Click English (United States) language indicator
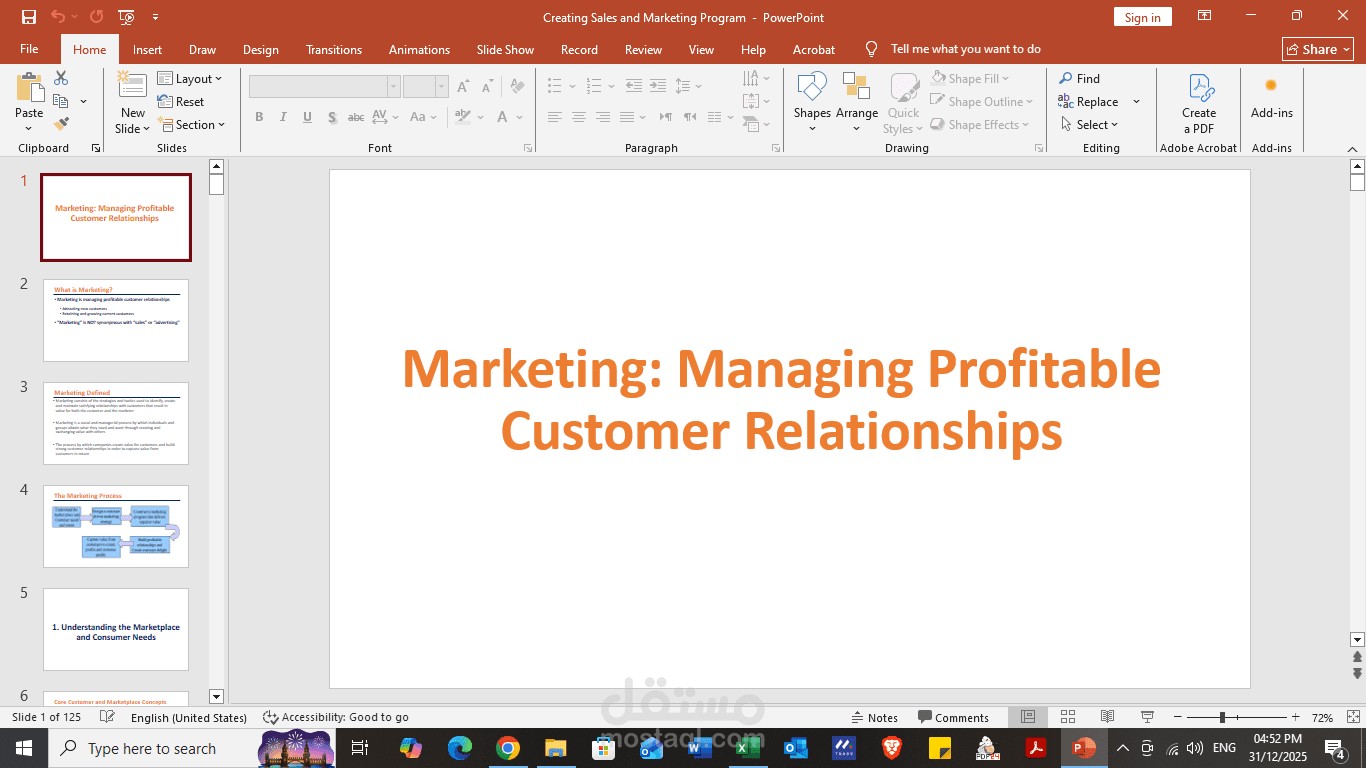 189,717
